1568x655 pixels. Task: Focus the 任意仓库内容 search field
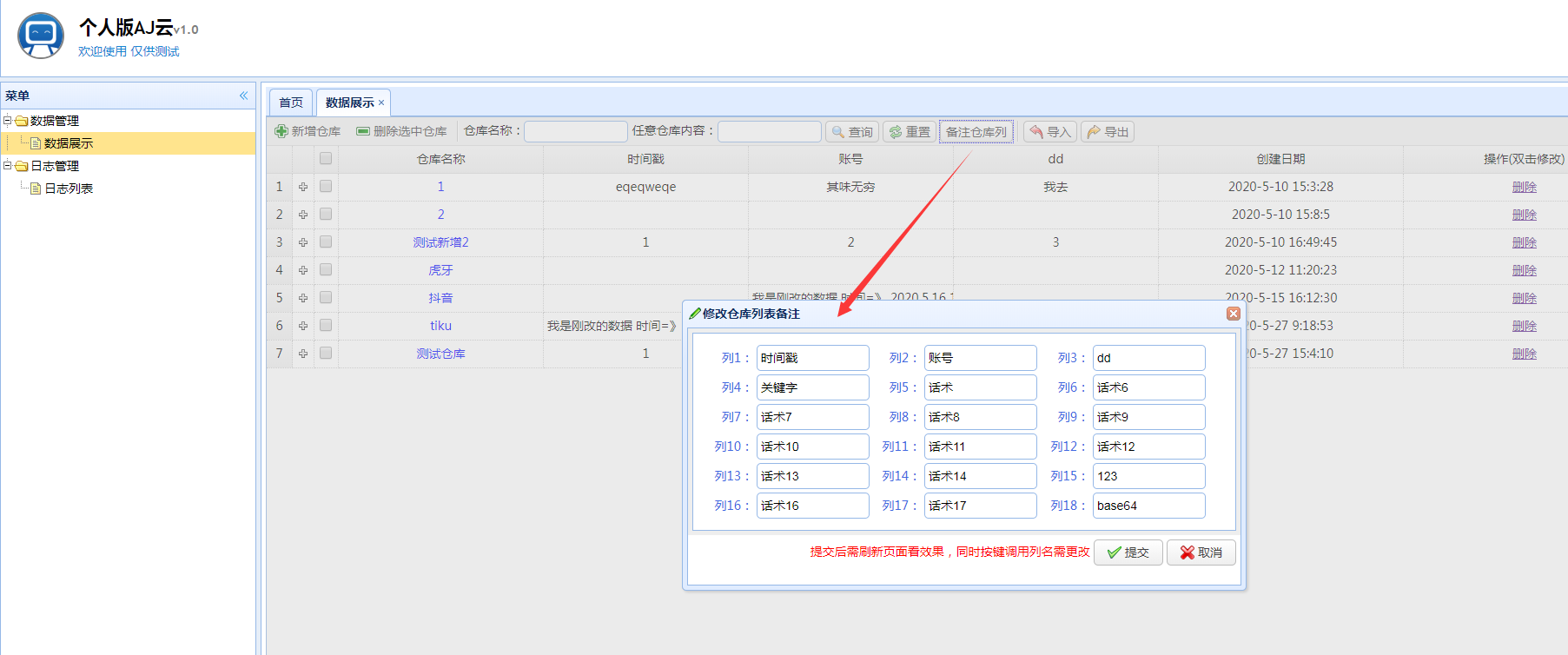[770, 131]
